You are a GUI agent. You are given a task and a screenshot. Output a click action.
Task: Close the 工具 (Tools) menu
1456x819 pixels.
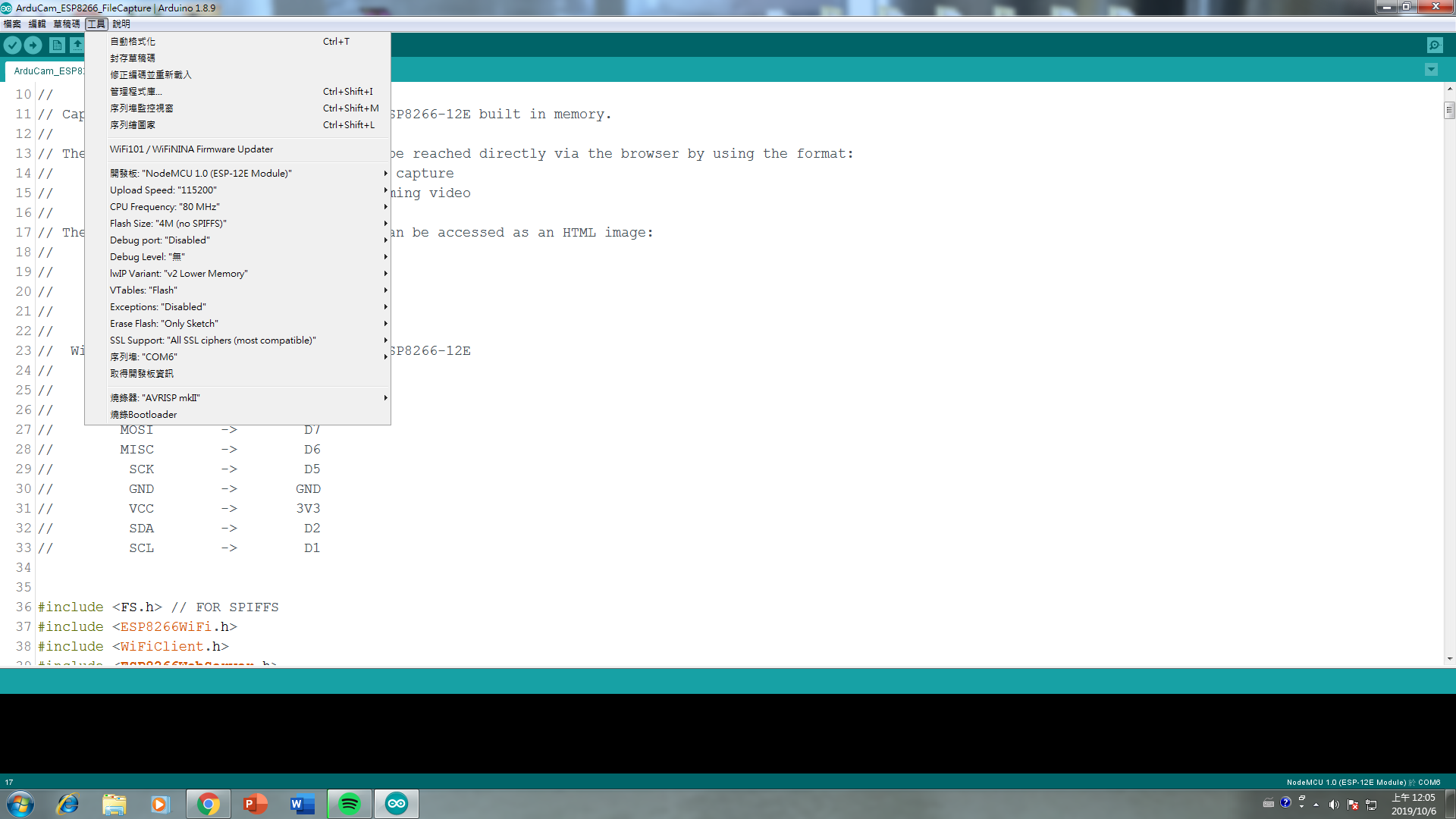pyautogui.click(x=96, y=24)
